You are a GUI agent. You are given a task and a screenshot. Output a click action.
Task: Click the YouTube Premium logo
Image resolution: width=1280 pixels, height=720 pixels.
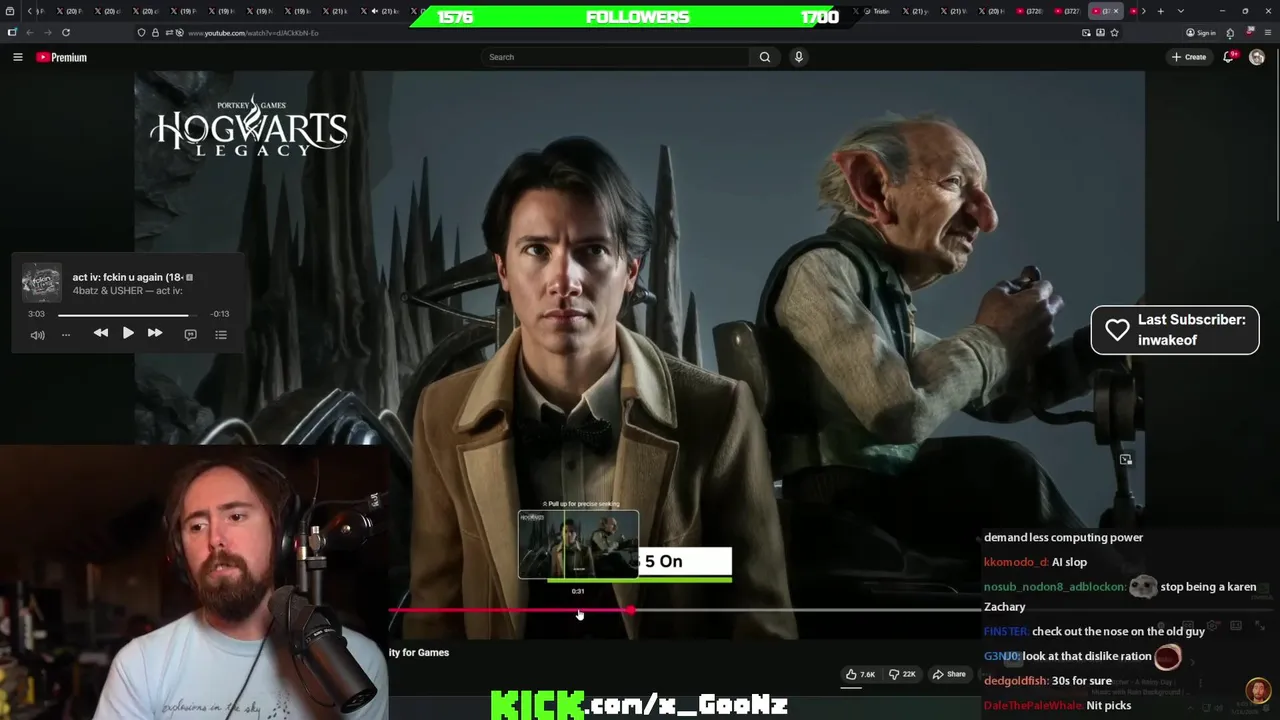point(62,57)
